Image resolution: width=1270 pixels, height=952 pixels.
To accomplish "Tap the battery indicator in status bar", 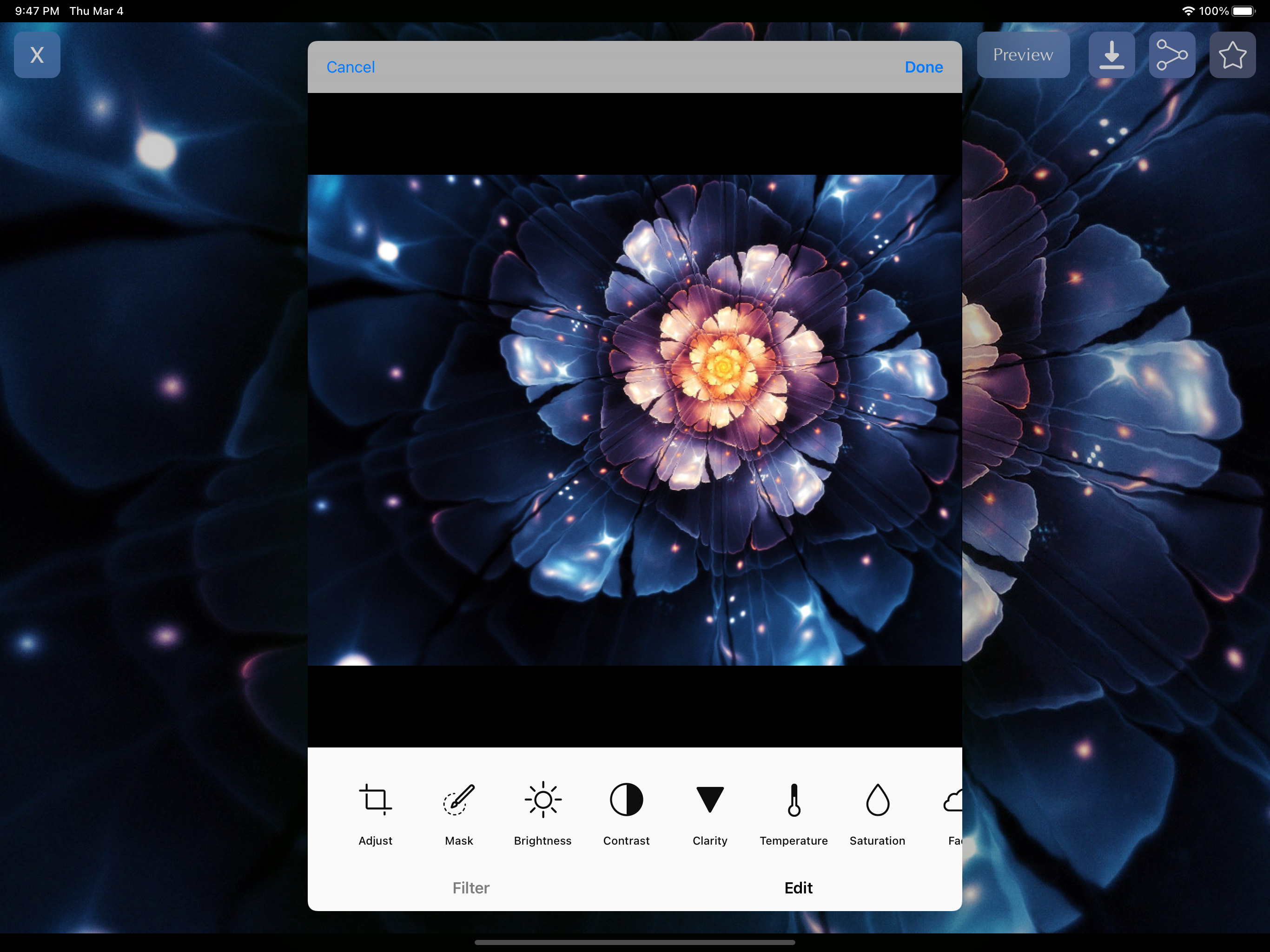I will coord(1243,11).
